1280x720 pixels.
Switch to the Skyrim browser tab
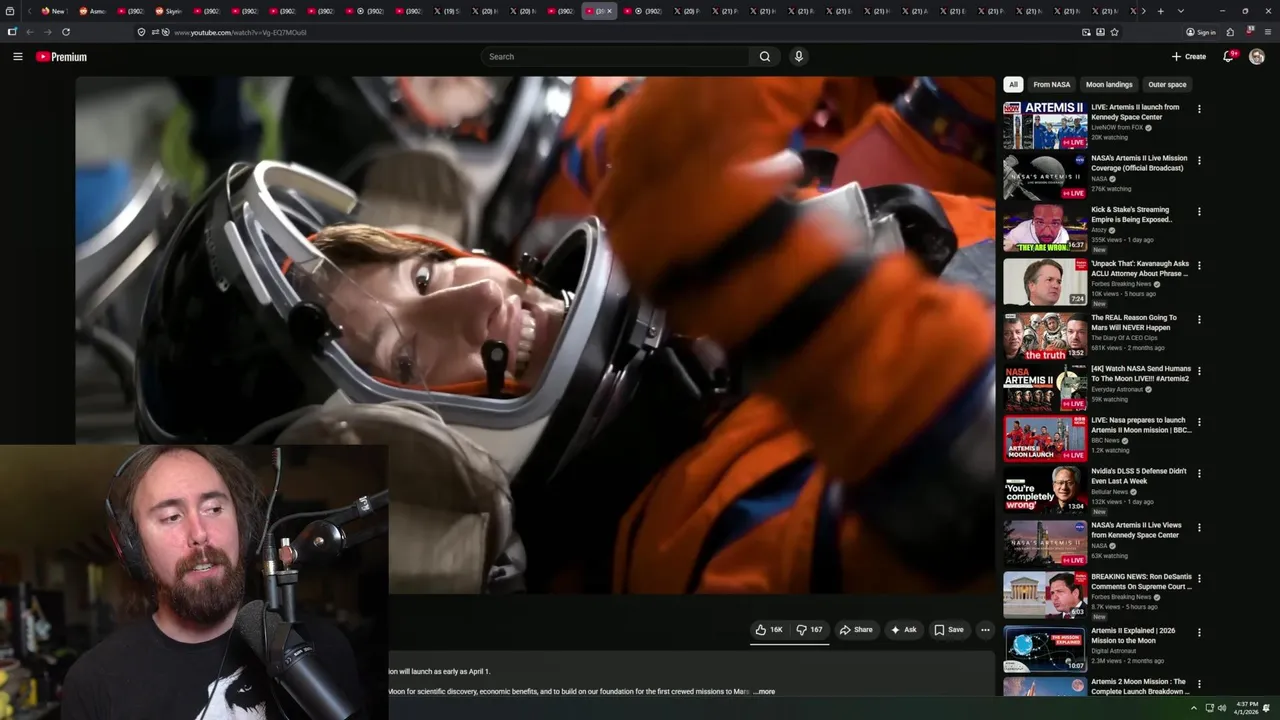(169, 11)
